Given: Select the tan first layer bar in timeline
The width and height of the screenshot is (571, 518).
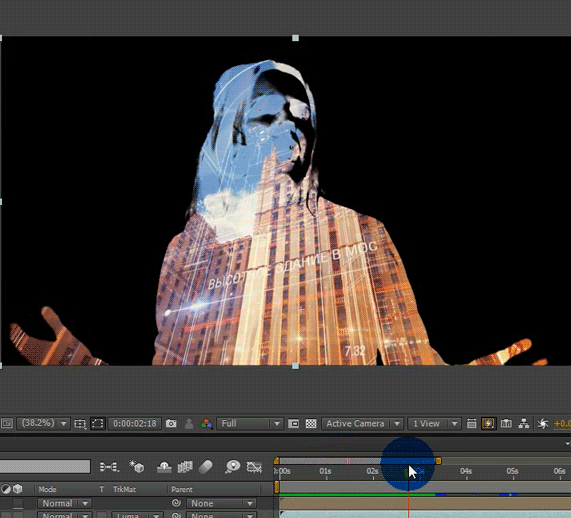Looking at the screenshot, I should 425,503.
